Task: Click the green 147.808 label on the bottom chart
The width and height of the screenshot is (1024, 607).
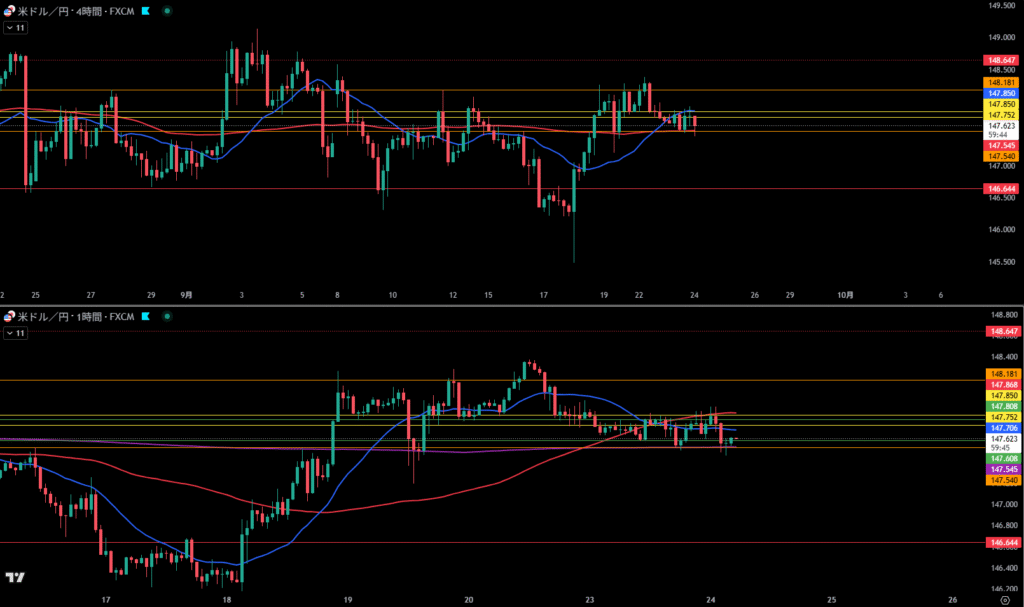Action: 1001,407
